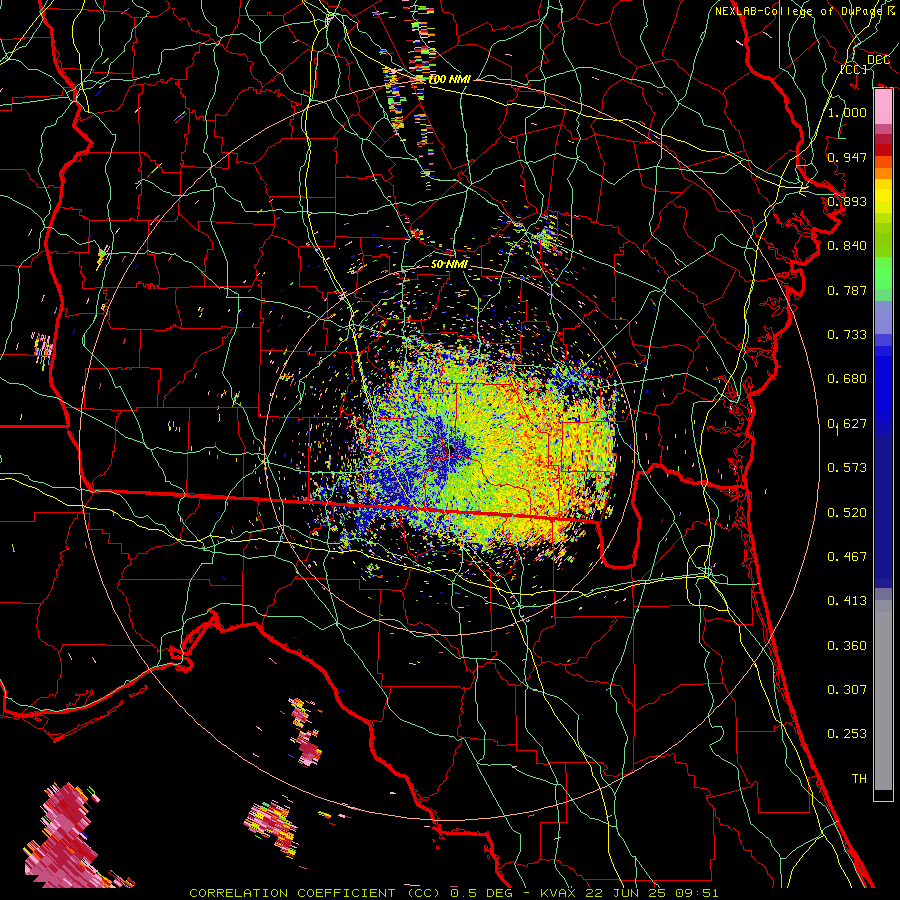Click the 100 NMI range ring label
This screenshot has width=900, height=900.
(449, 79)
